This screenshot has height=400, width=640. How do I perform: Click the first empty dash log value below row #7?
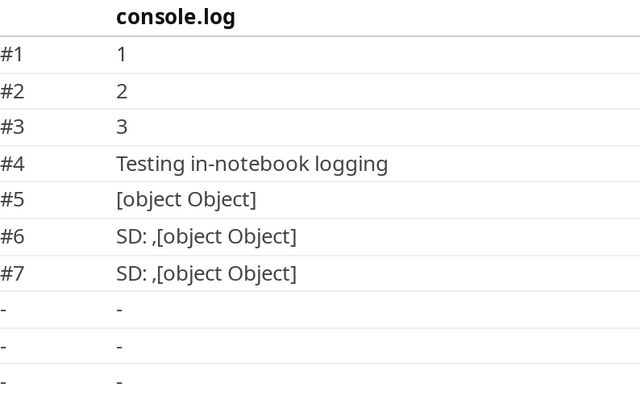119,310
